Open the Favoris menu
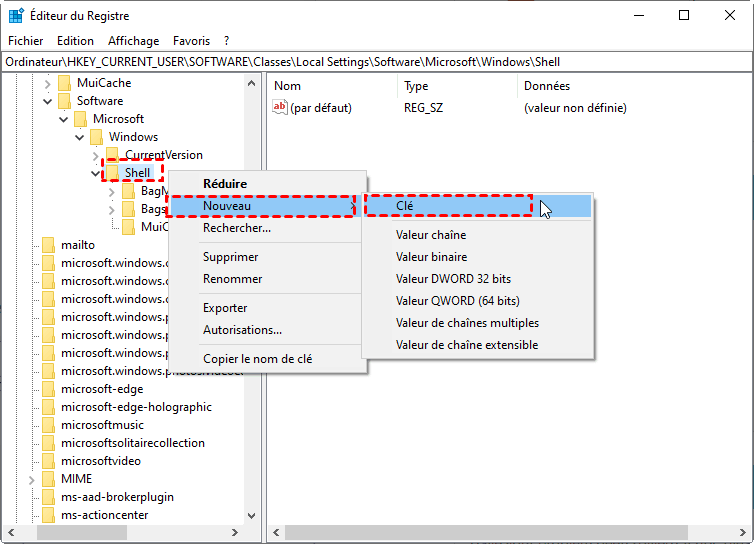Image resolution: width=754 pixels, height=544 pixels. pos(191,41)
